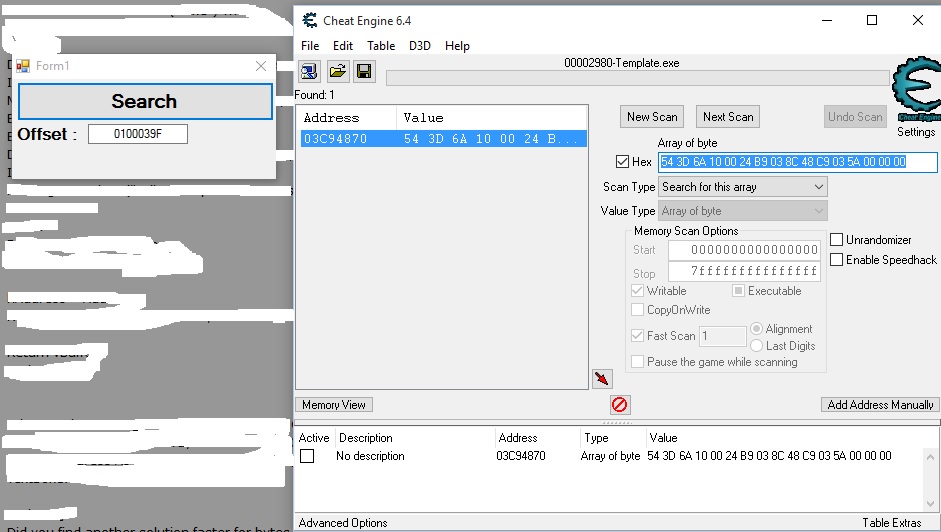Click the red no-entry clear list icon
This screenshot has height=532, width=941.
[619, 405]
